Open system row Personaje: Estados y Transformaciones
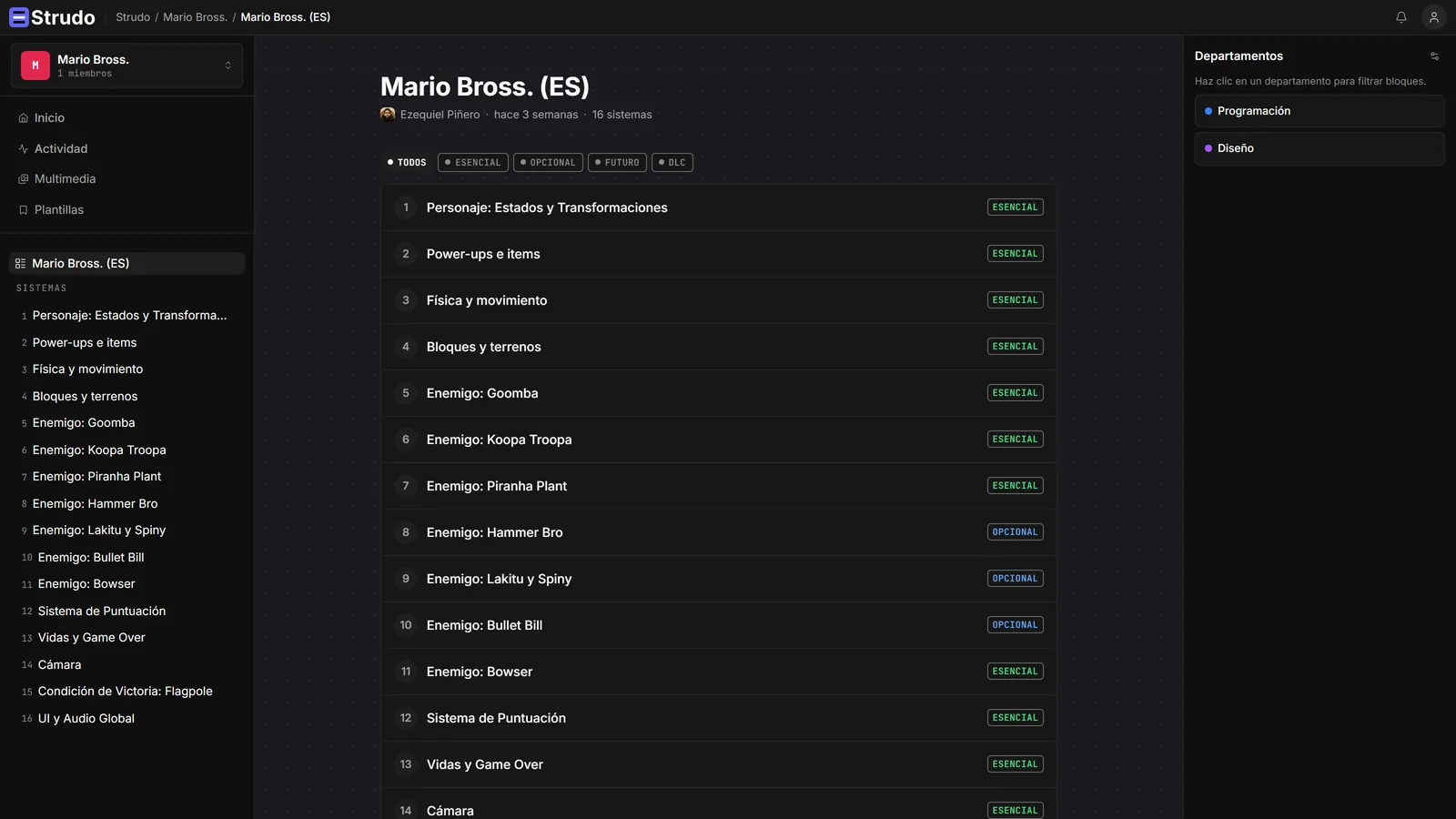The image size is (1456, 819). coord(718,207)
